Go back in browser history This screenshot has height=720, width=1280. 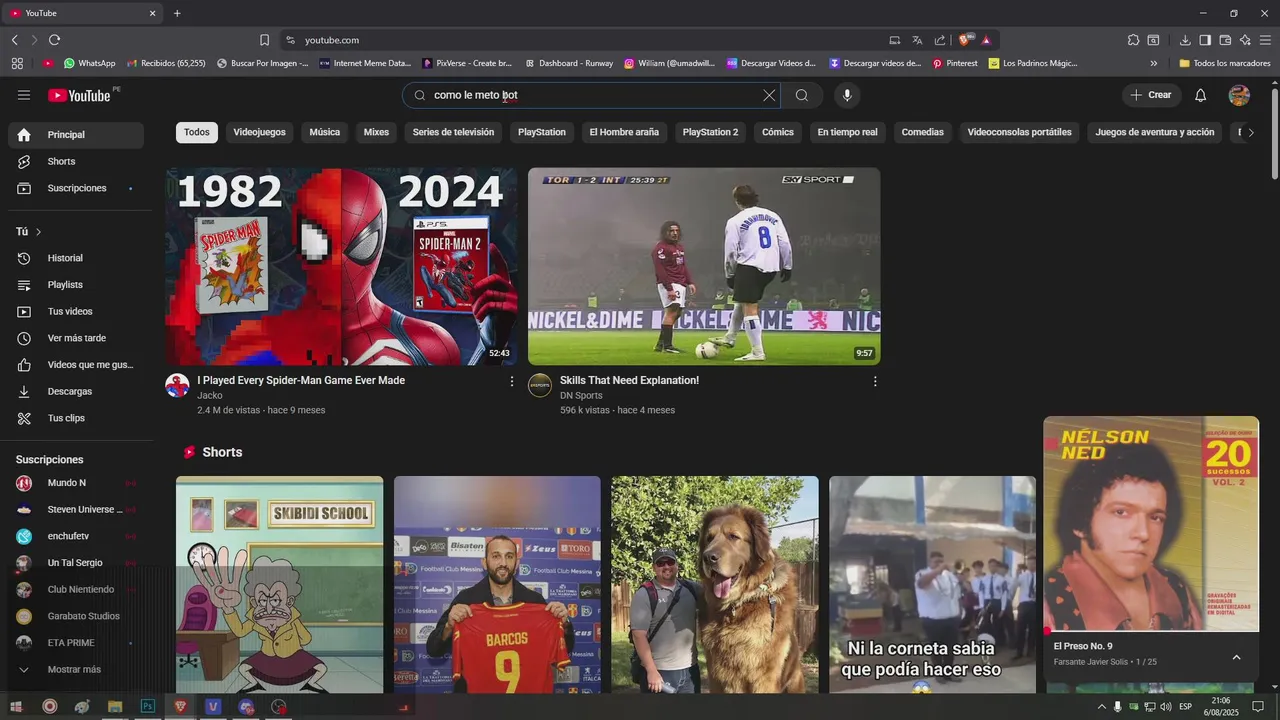14,40
